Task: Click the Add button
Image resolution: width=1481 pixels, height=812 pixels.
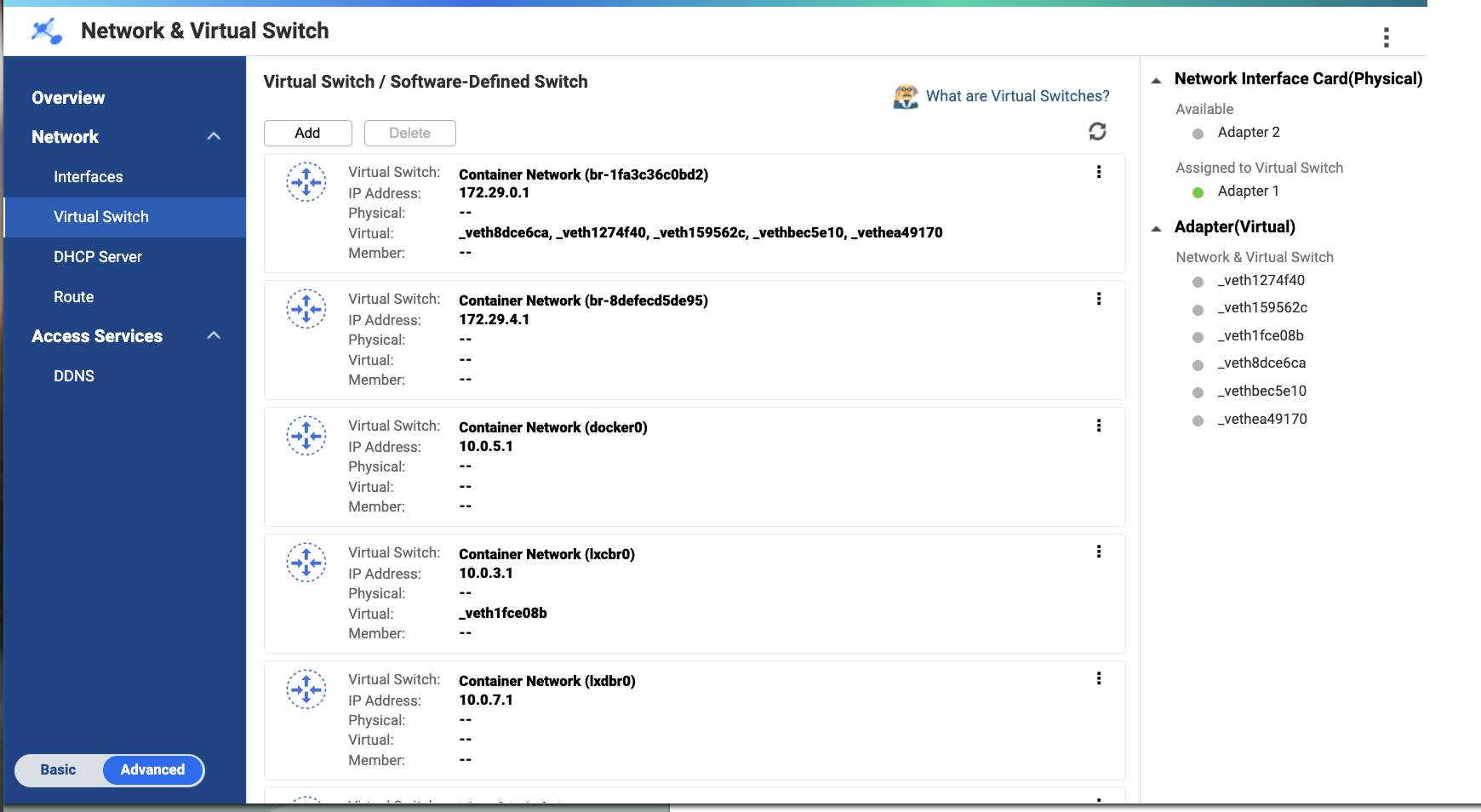Action: pos(307,133)
